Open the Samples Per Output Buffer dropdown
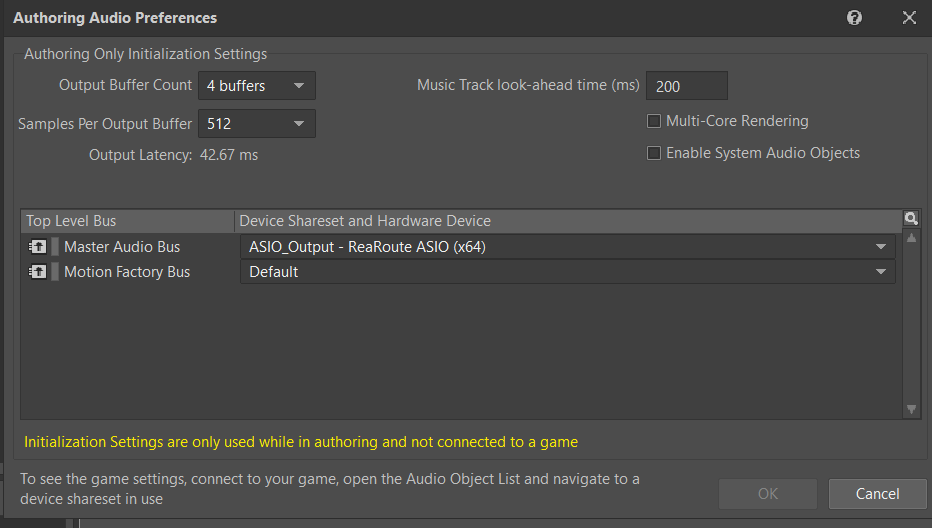 click(x=257, y=124)
